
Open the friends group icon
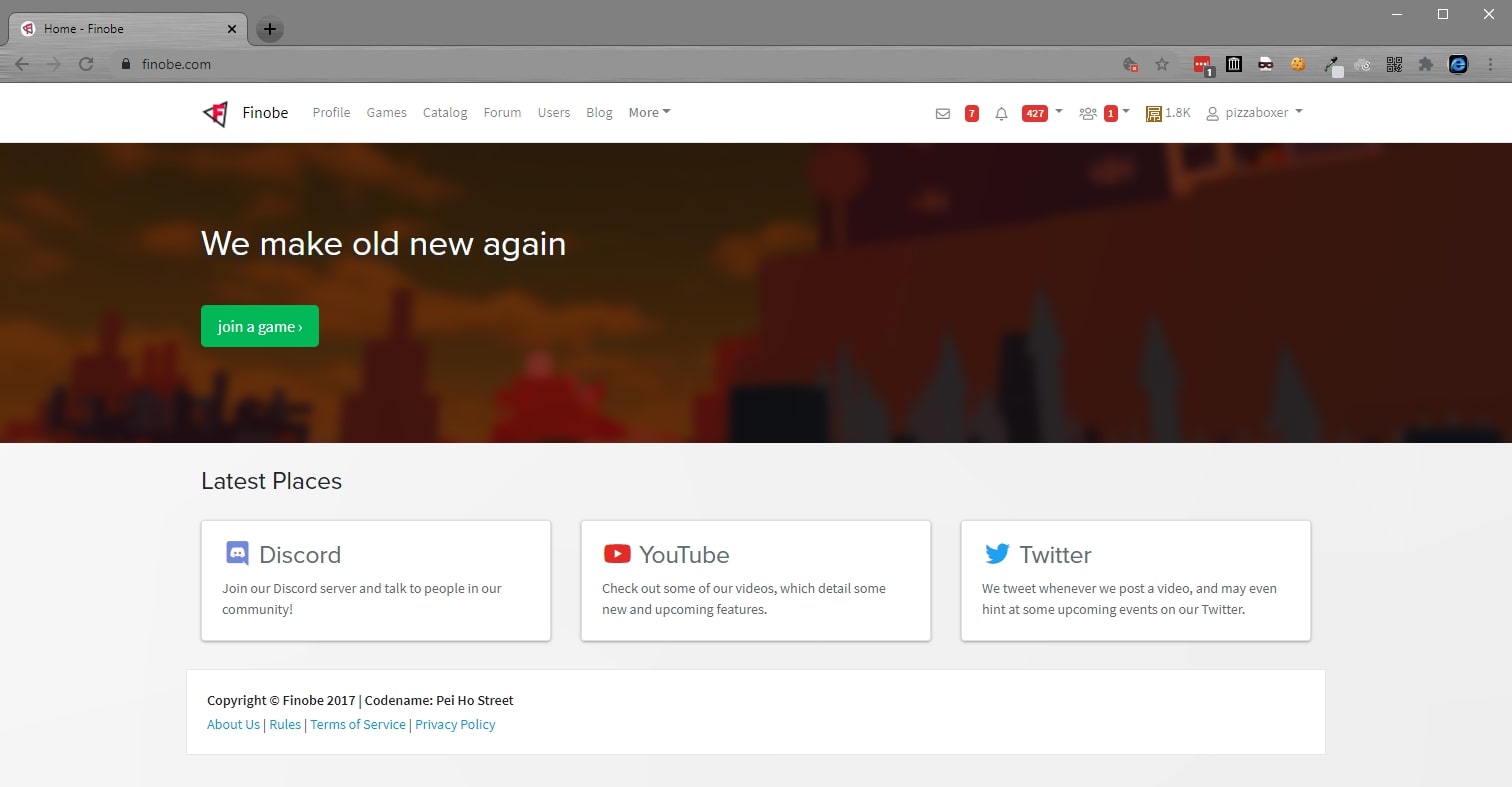[1088, 114]
